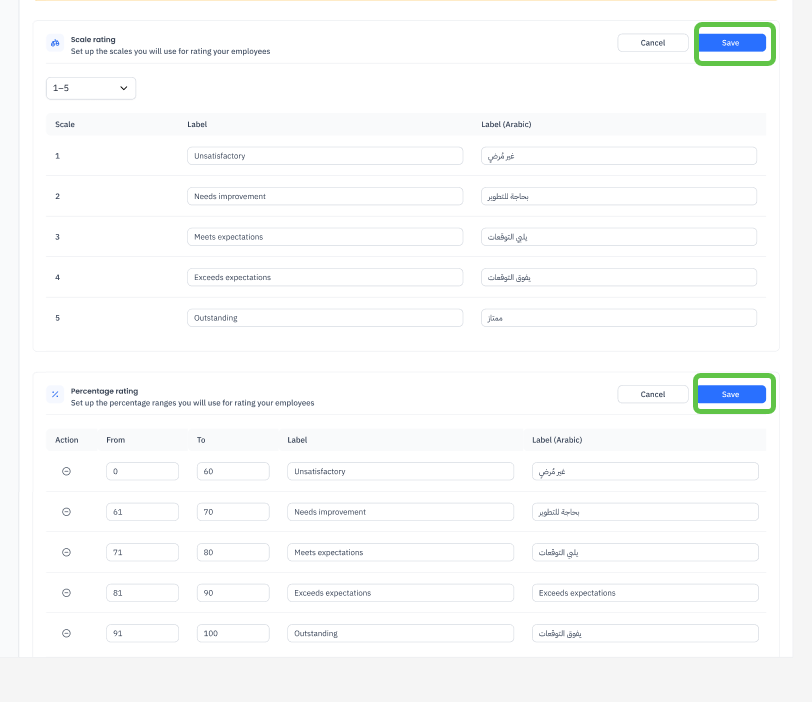
Task: Remove the 71 to 80 percentage row
Action: tap(67, 552)
